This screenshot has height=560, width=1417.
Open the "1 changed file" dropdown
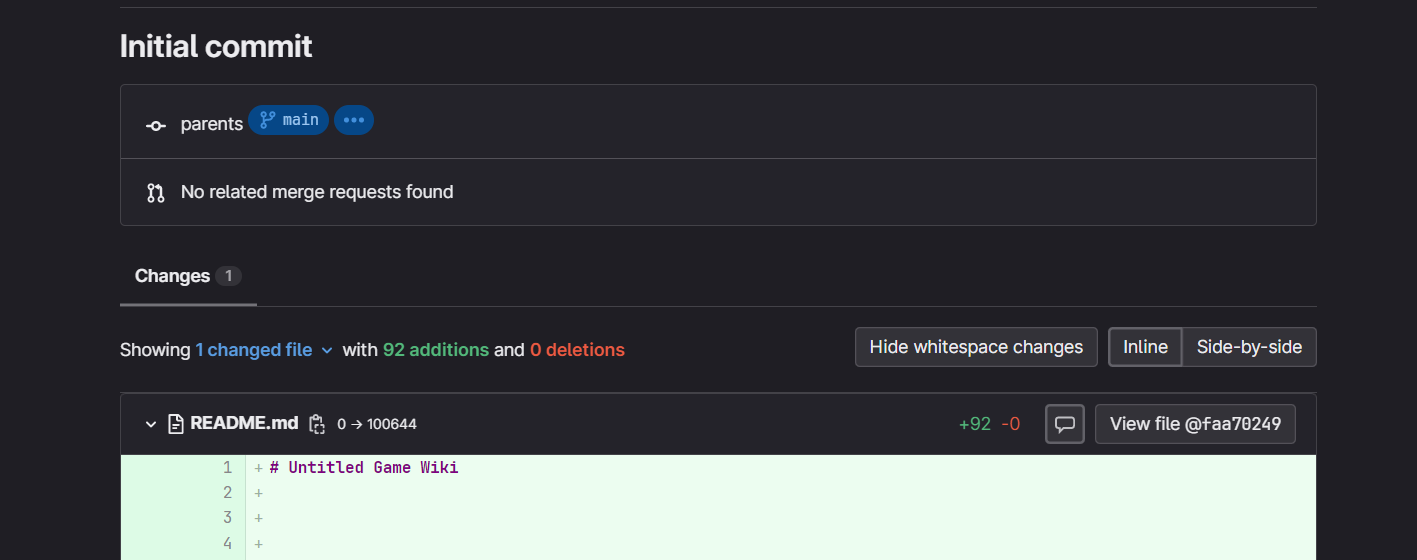click(x=264, y=350)
